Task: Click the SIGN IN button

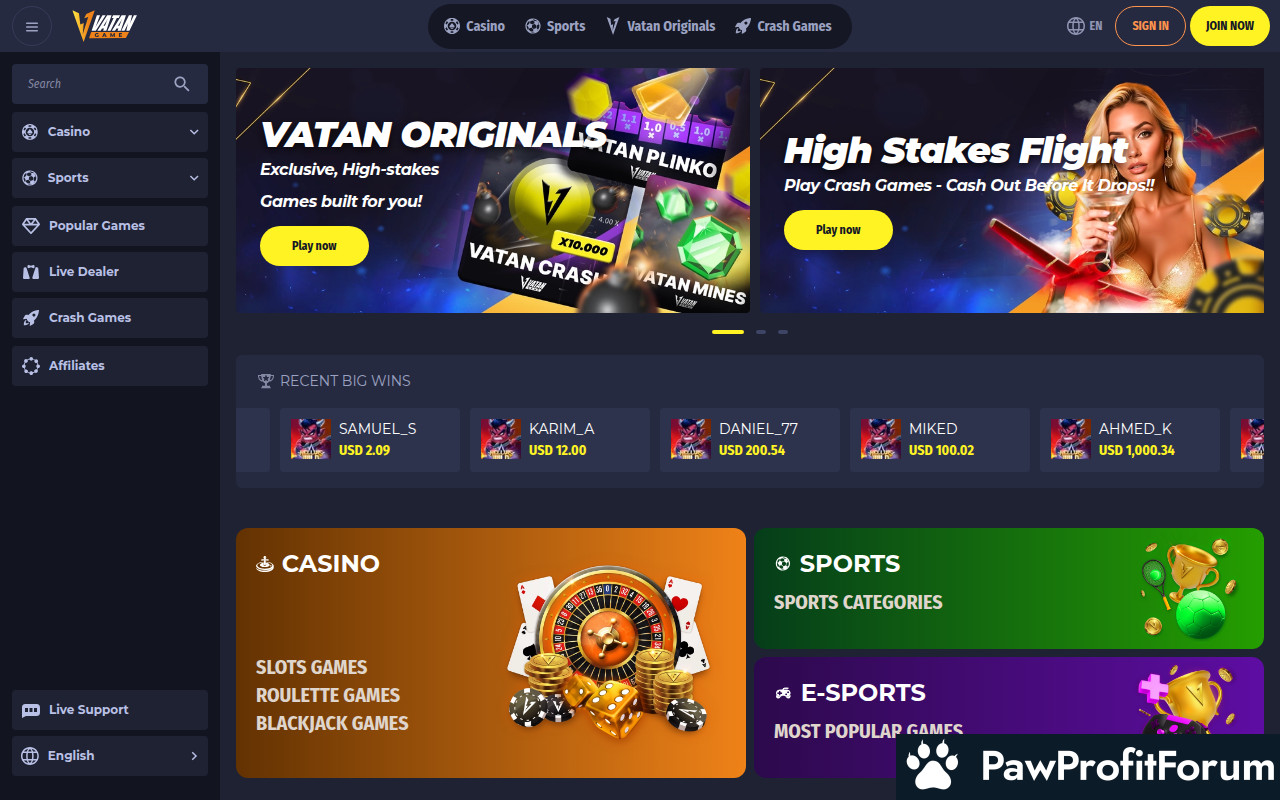Action: tap(1150, 26)
